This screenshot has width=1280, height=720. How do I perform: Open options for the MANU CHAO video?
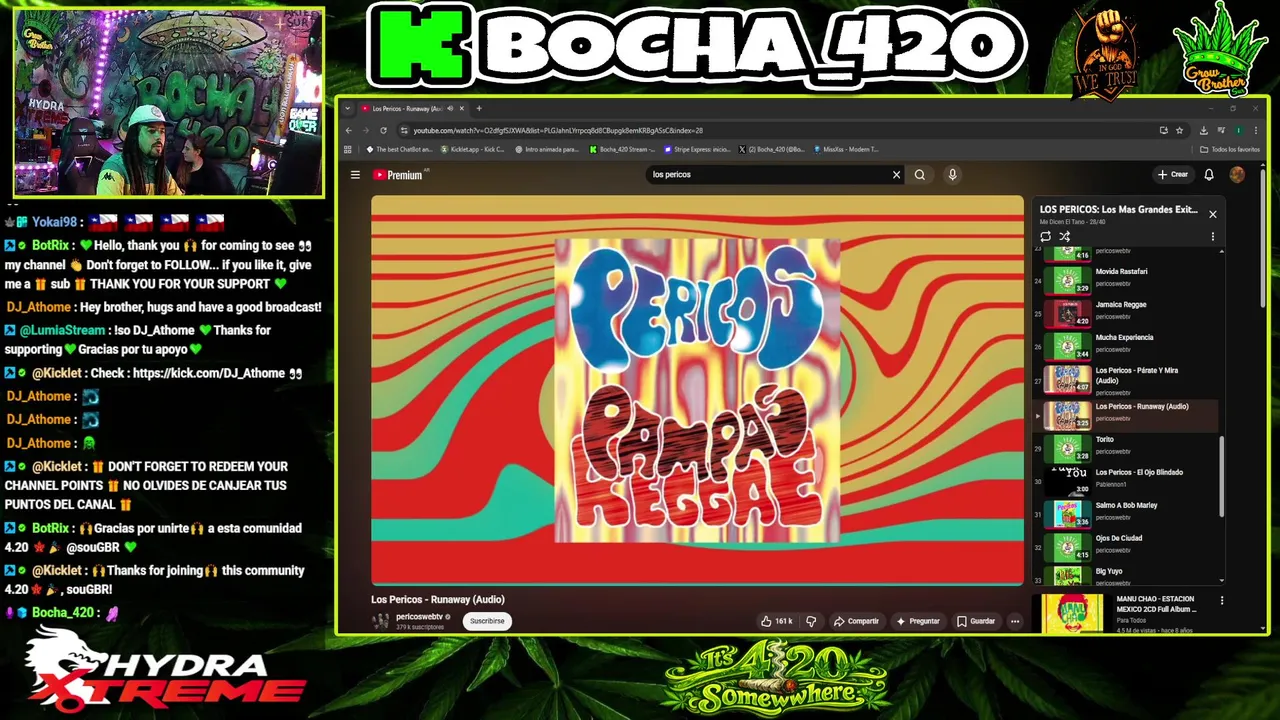point(1221,601)
